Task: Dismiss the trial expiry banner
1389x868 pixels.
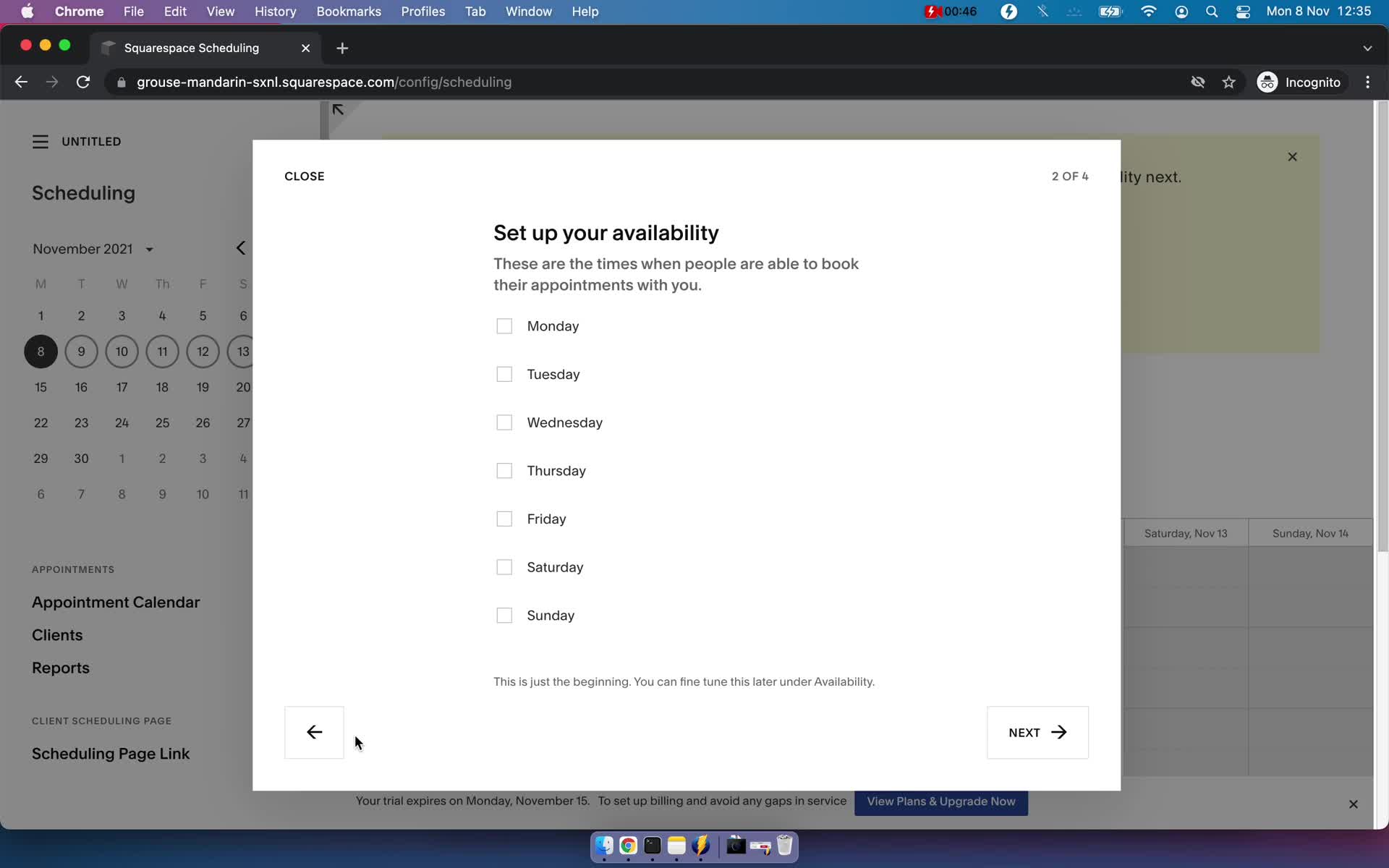Action: [x=1354, y=804]
